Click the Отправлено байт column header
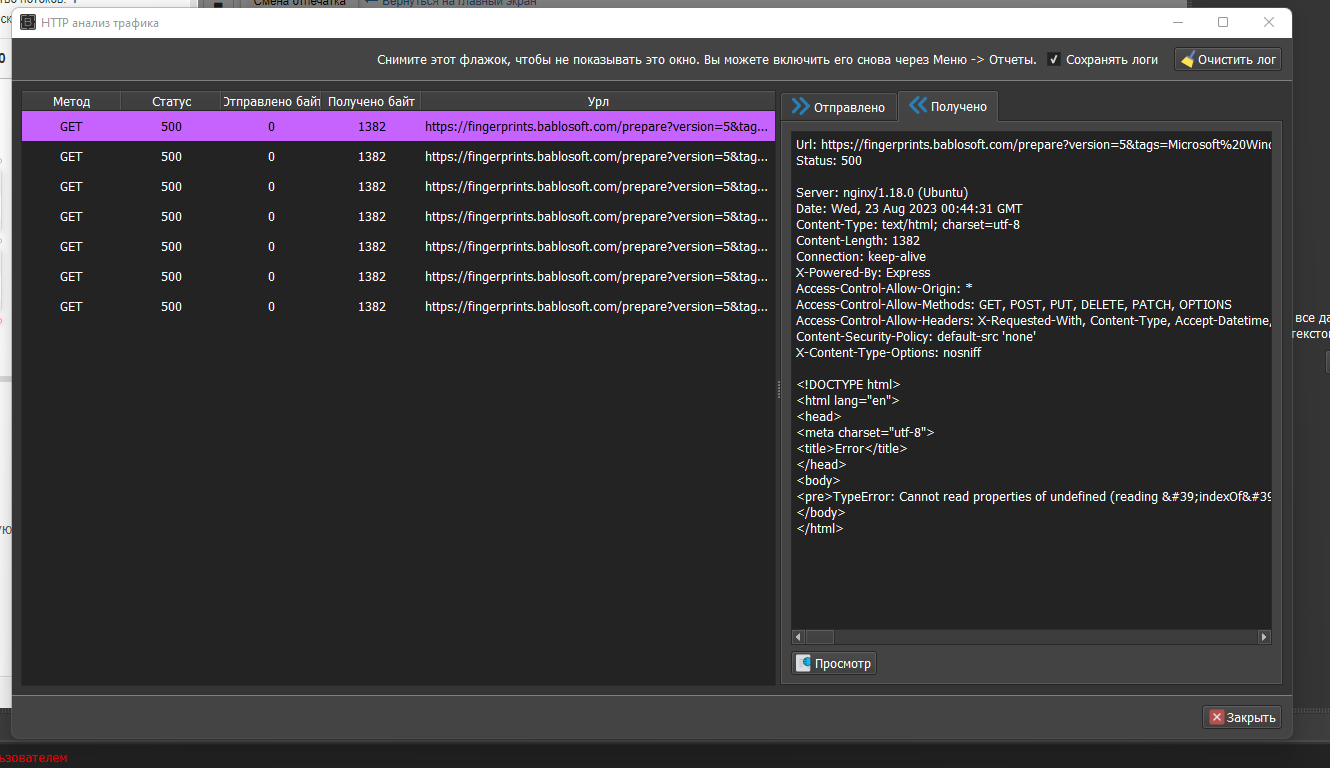 coord(271,102)
